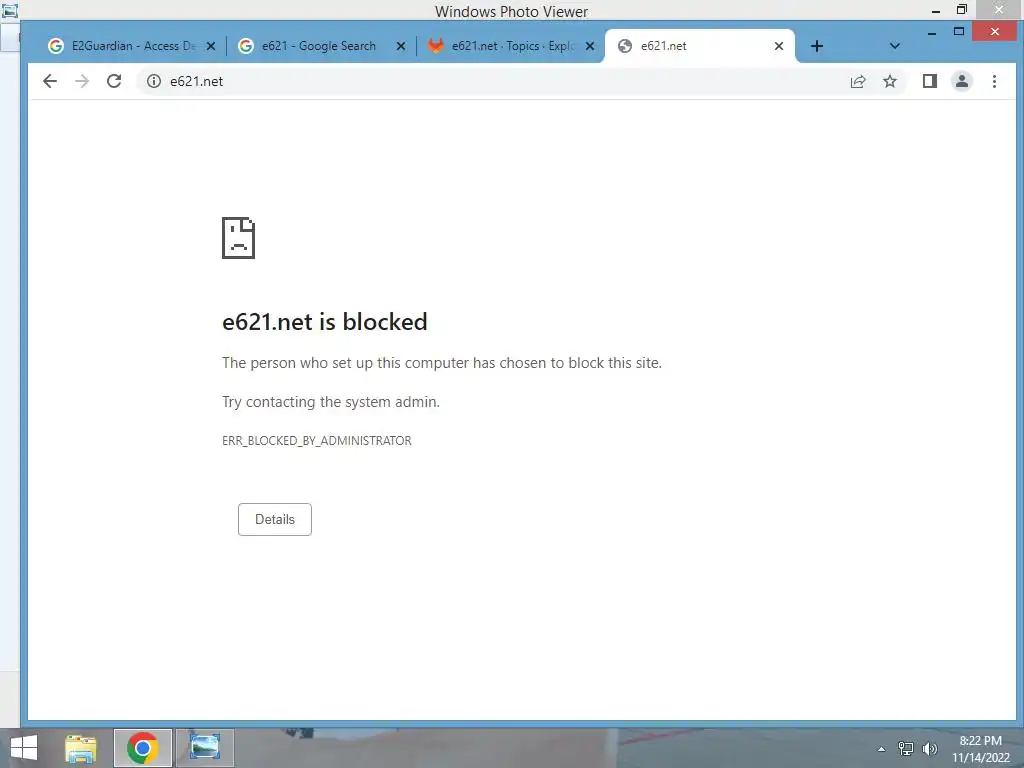Maximize the Chrome window
Image resolution: width=1024 pixels, height=768 pixels.
(959, 31)
